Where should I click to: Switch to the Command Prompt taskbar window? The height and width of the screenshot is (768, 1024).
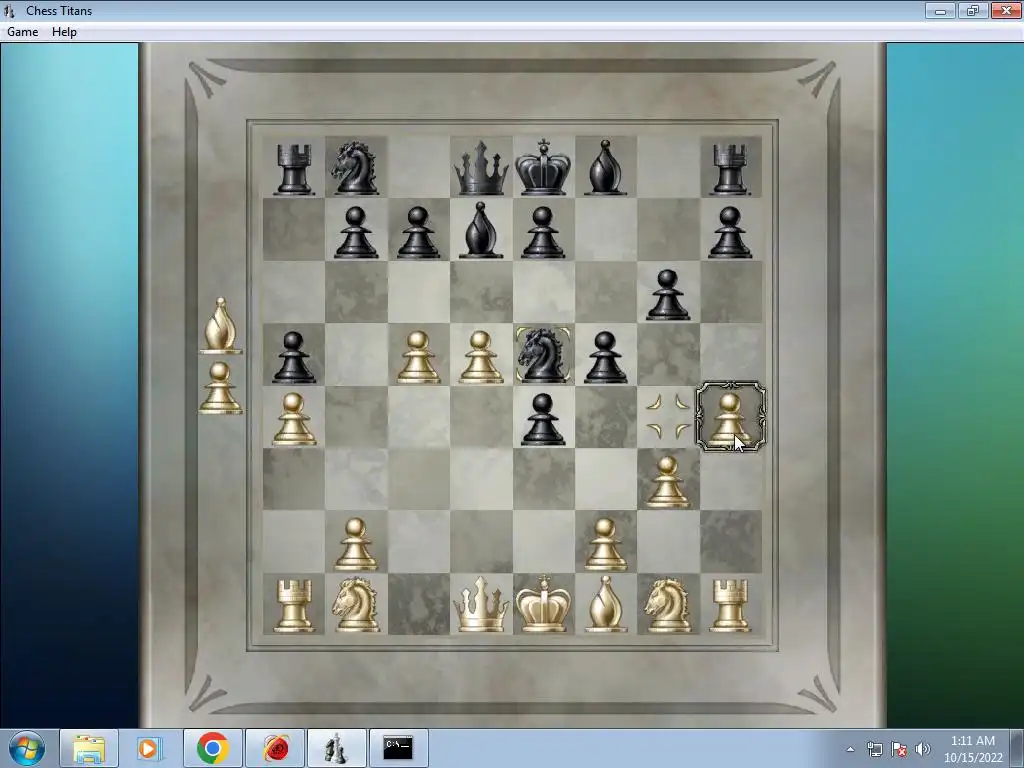pos(398,748)
